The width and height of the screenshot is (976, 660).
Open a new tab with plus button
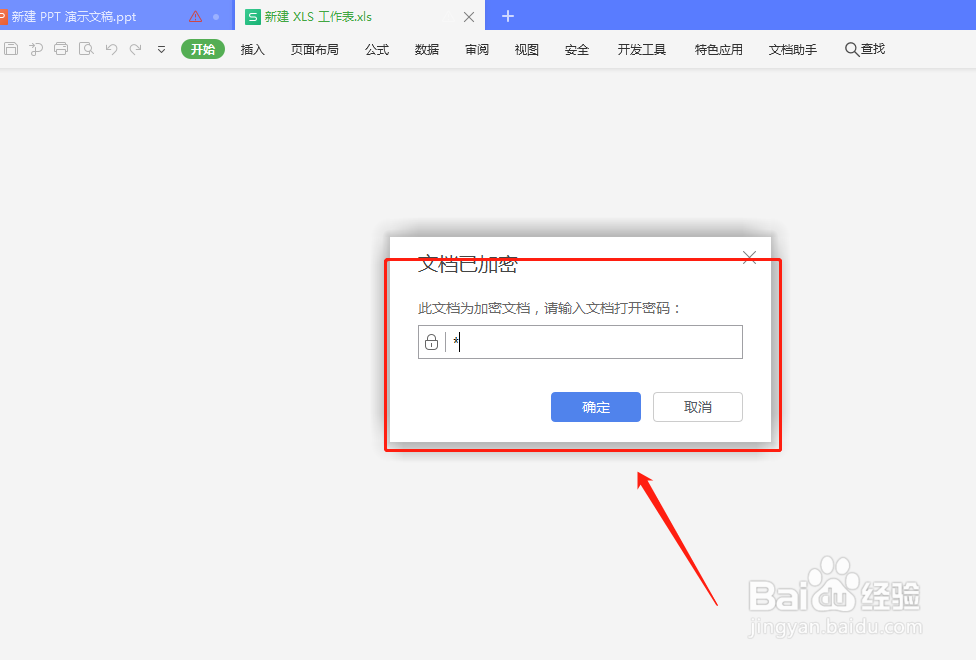tap(508, 16)
